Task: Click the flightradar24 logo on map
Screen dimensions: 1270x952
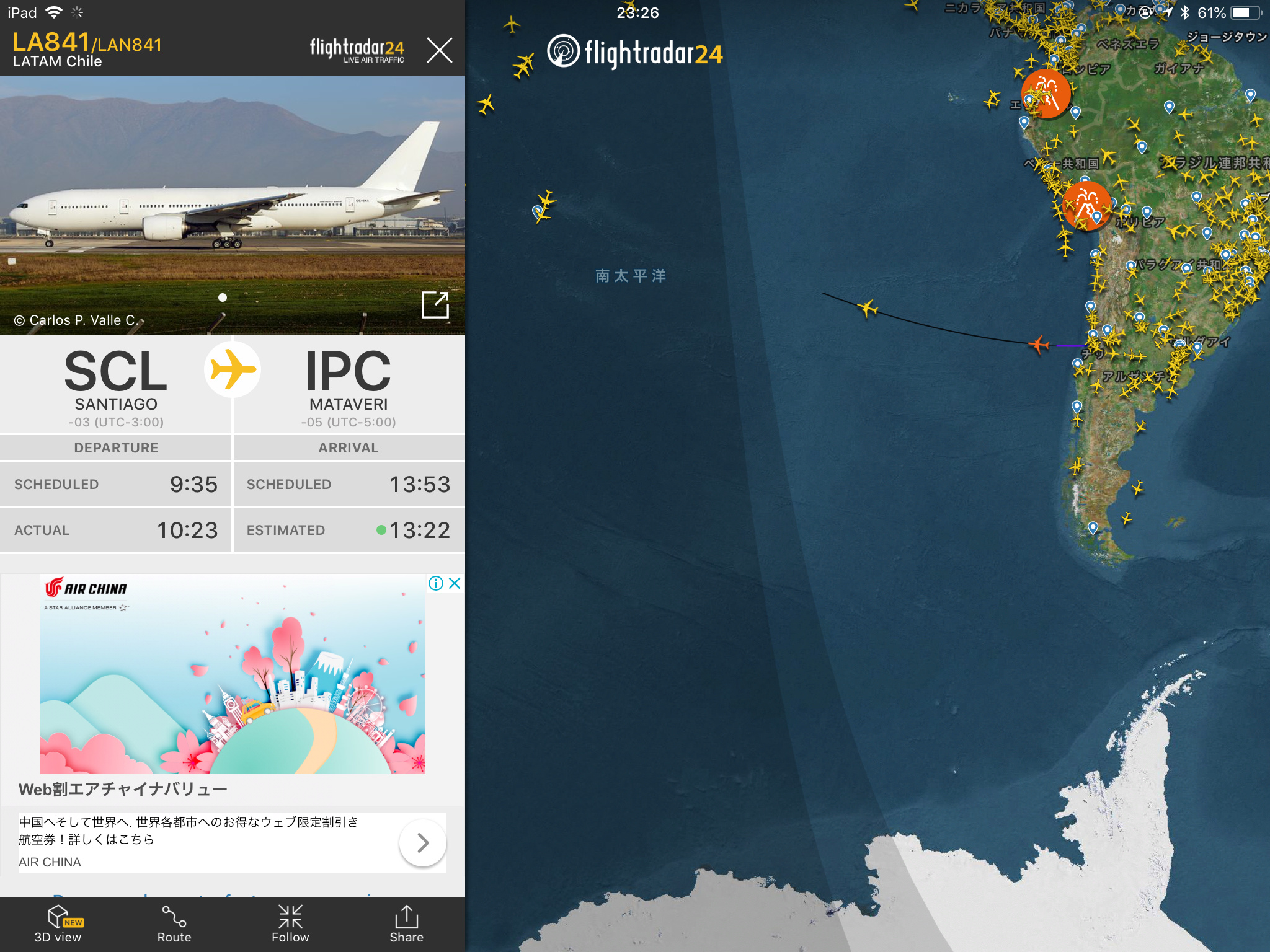Action: coord(635,52)
